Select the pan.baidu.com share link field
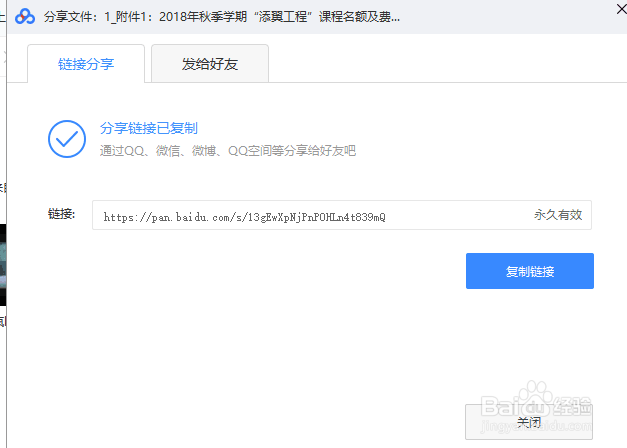The height and width of the screenshot is (448, 627). (342, 215)
